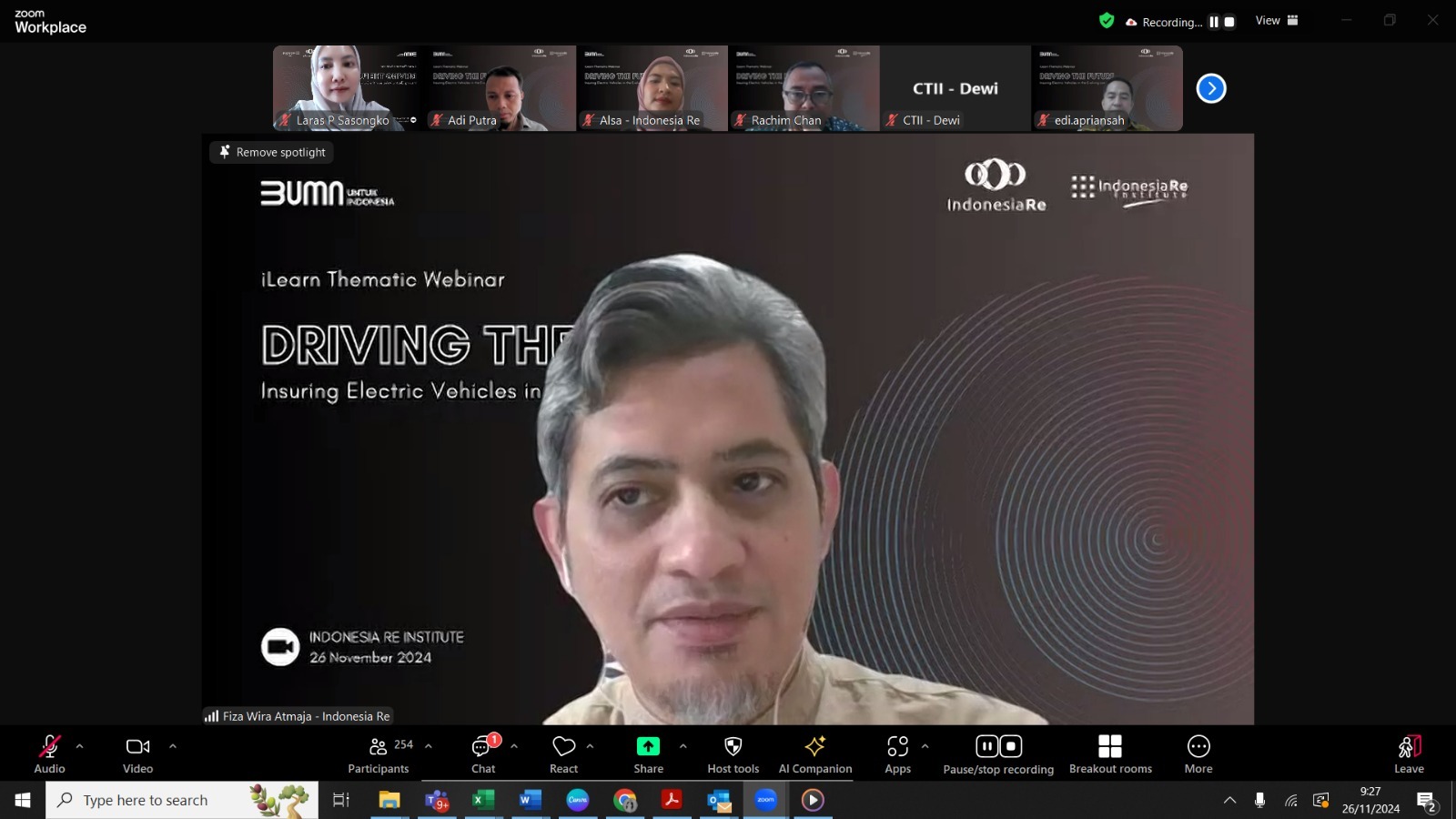Viewport: 1456px width, 819px height.
Task: Open the Participants panel
Action: [x=379, y=754]
